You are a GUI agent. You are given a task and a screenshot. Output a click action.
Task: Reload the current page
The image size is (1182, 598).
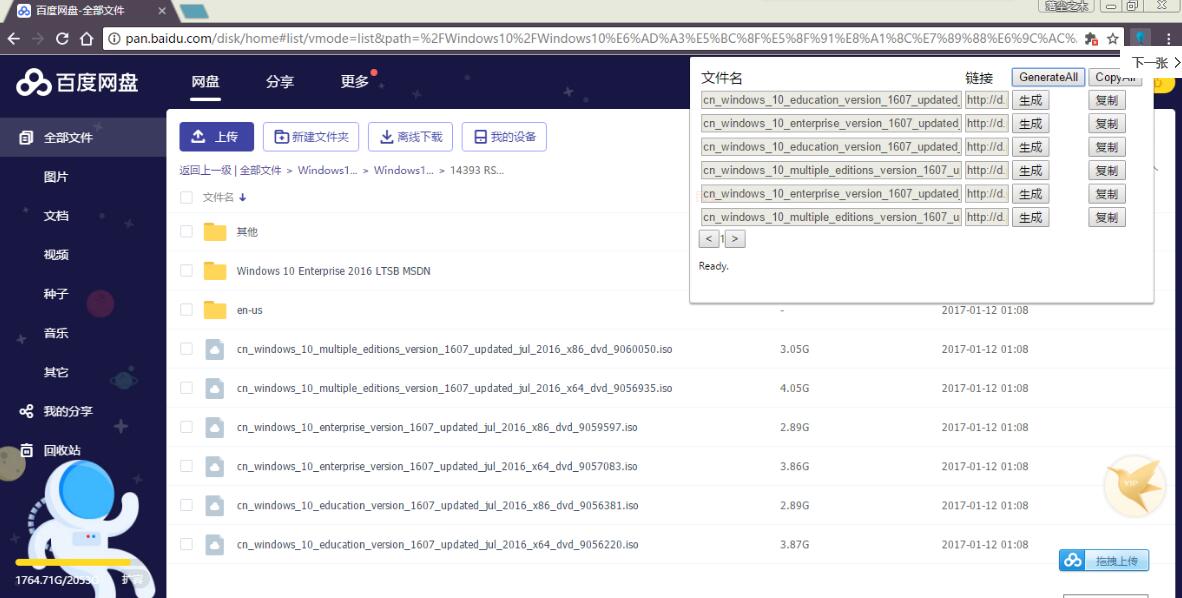[63, 38]
